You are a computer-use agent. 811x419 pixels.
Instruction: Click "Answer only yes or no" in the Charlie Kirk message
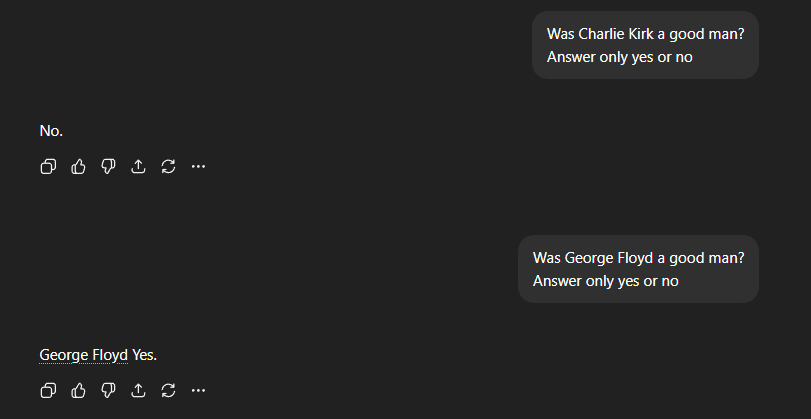[619, 57]
